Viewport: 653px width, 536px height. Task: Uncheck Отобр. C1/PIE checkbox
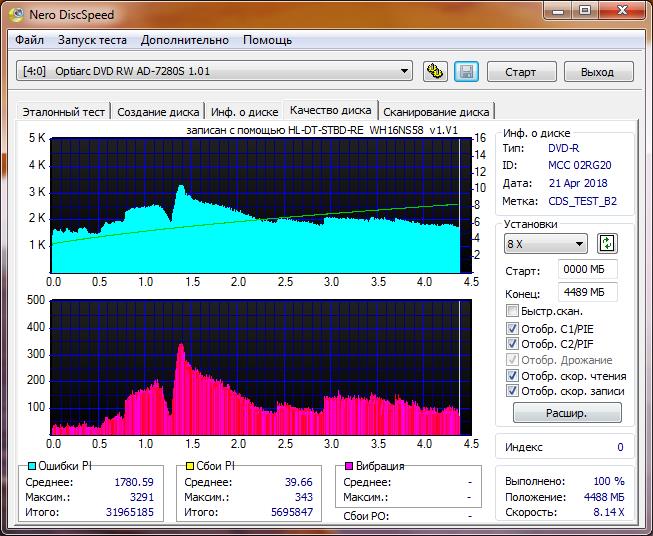tap(513, 328)
